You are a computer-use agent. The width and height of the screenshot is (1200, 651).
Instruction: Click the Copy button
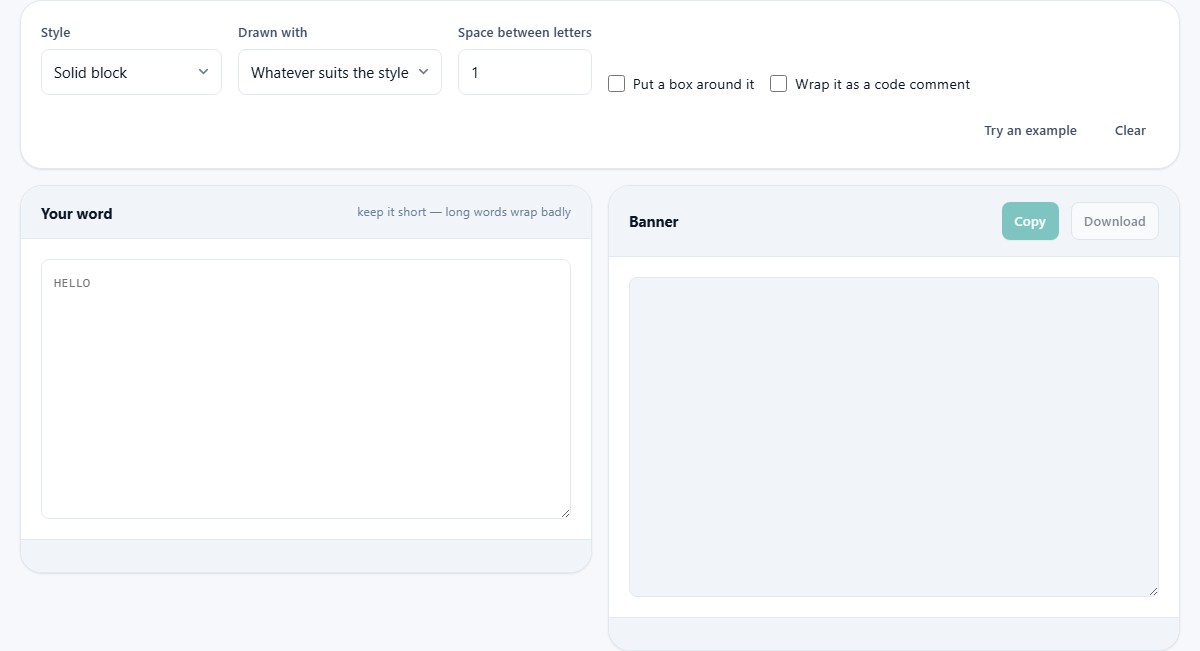(1030, 222)
